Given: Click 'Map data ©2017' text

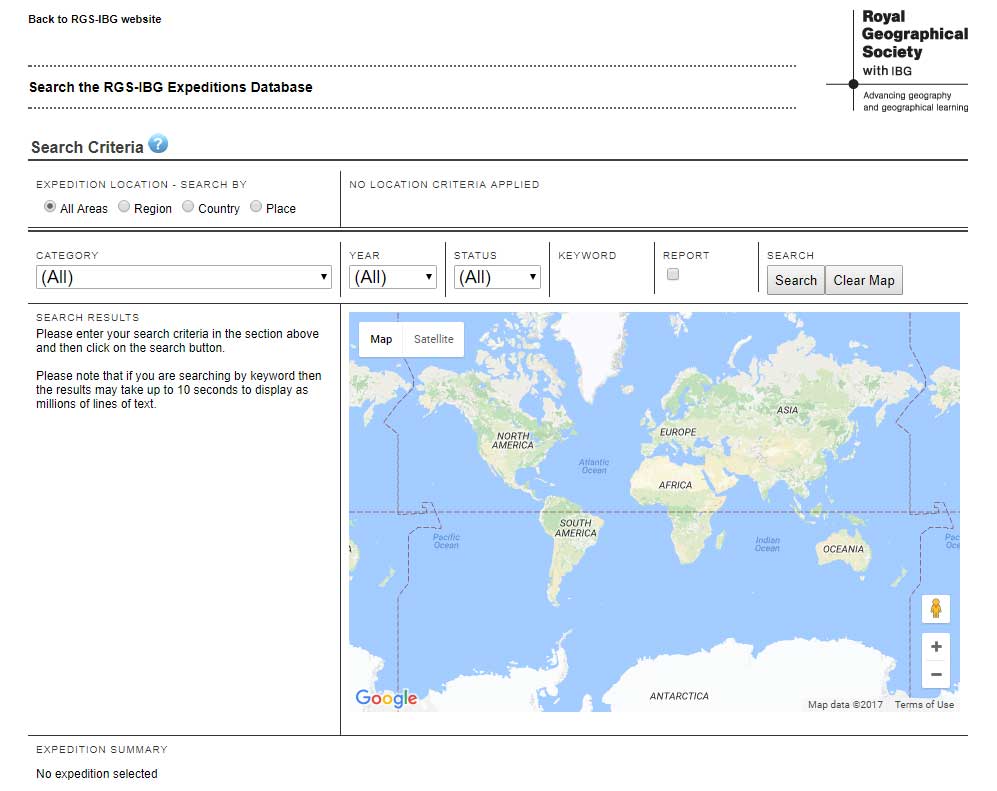Looking at the screenshot, I should point(845,705).
